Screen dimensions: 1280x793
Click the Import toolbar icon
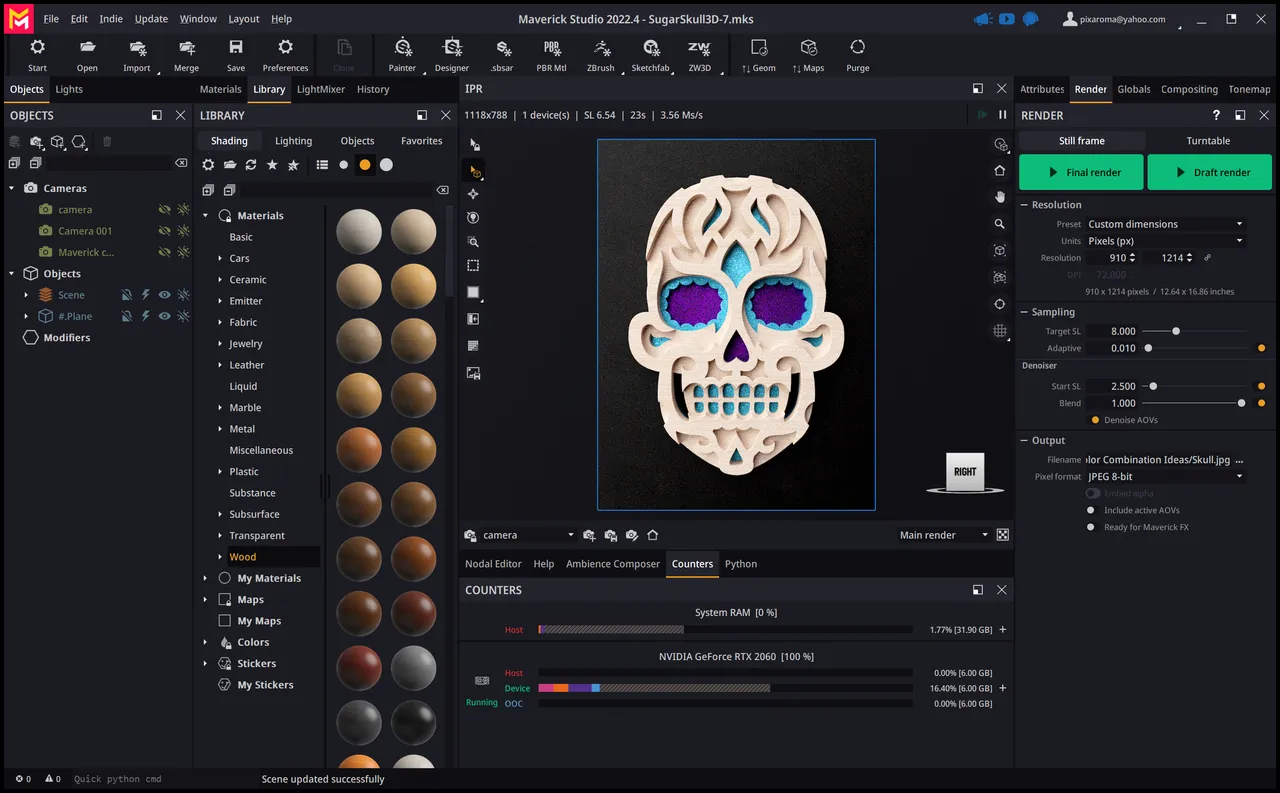pyautogui.click(x=137, y=55)
